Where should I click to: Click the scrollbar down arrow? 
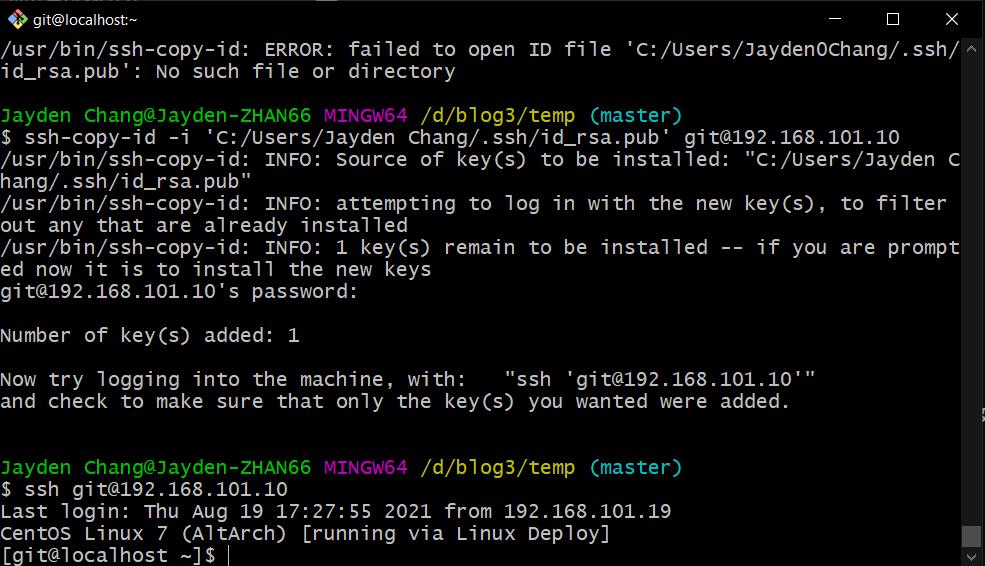tap(971, 557)
